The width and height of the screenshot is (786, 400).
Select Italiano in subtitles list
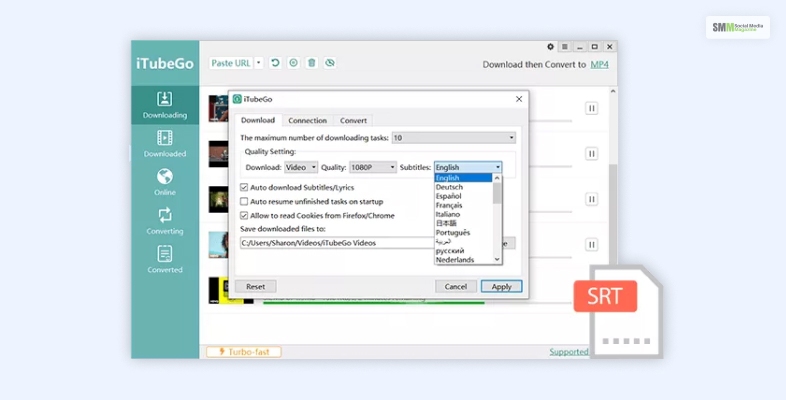tap(463, 214)
